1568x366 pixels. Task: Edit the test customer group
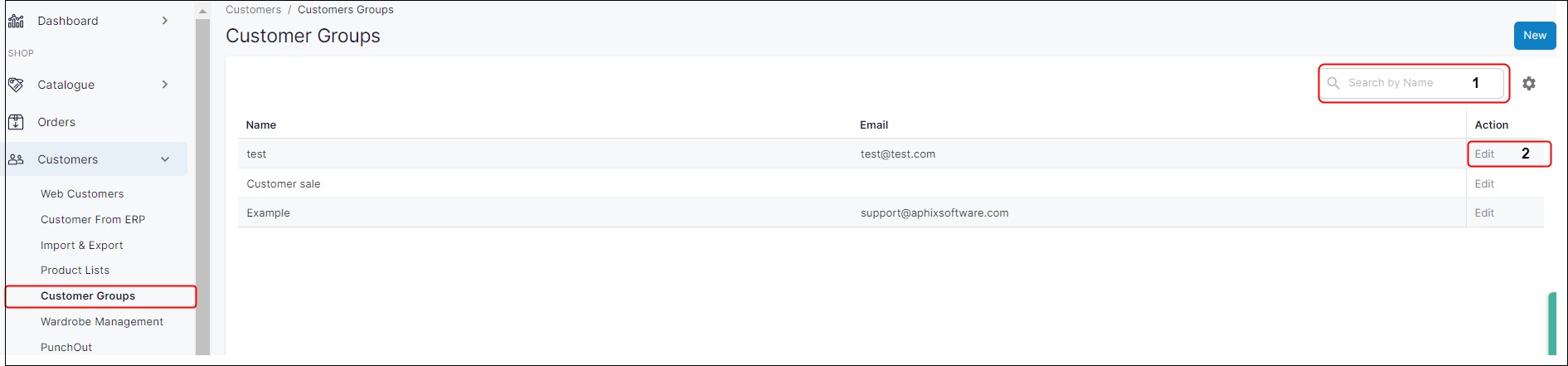coord(1484,154)
